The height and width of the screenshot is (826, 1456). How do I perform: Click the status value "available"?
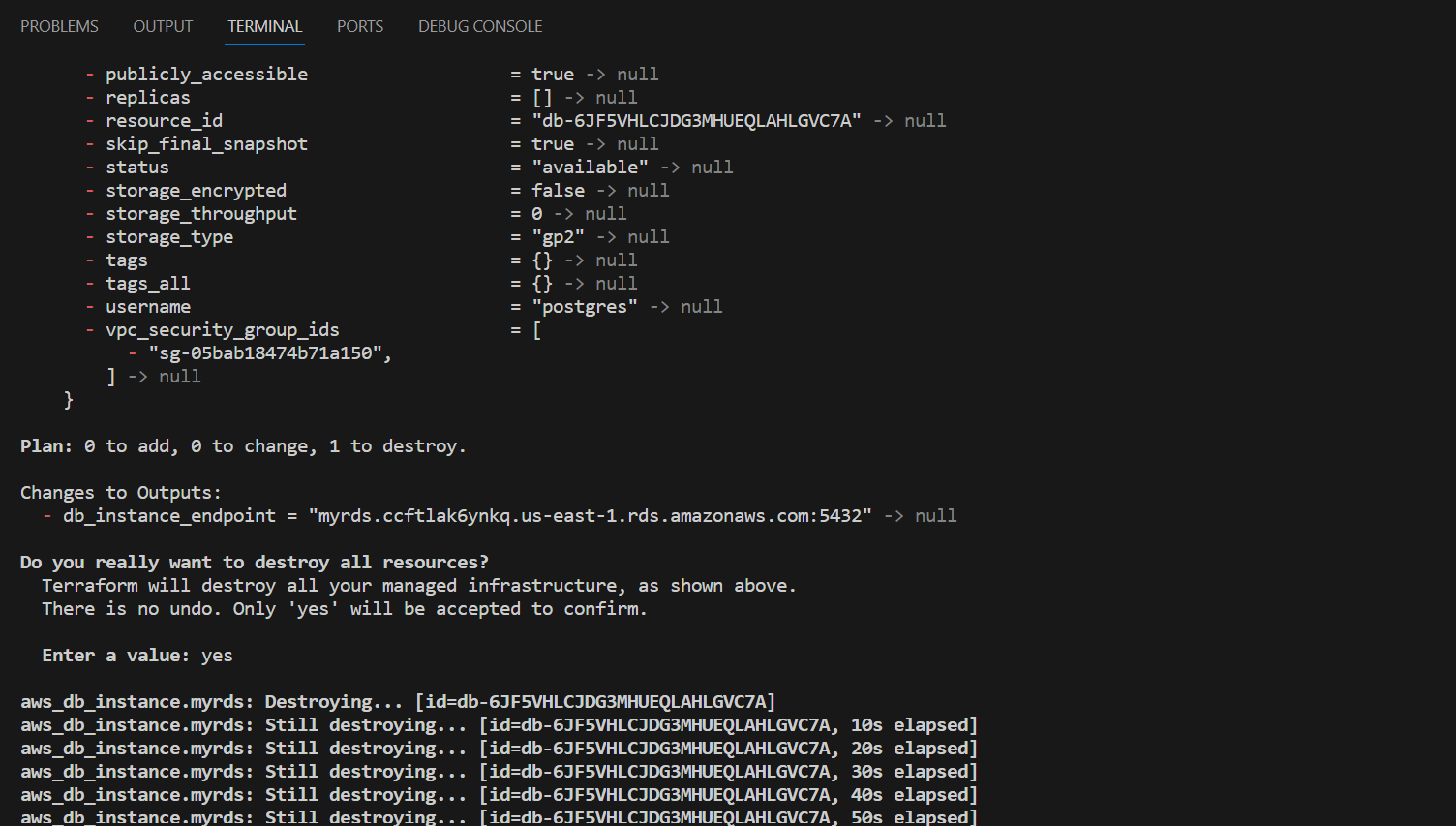[590, 167]
